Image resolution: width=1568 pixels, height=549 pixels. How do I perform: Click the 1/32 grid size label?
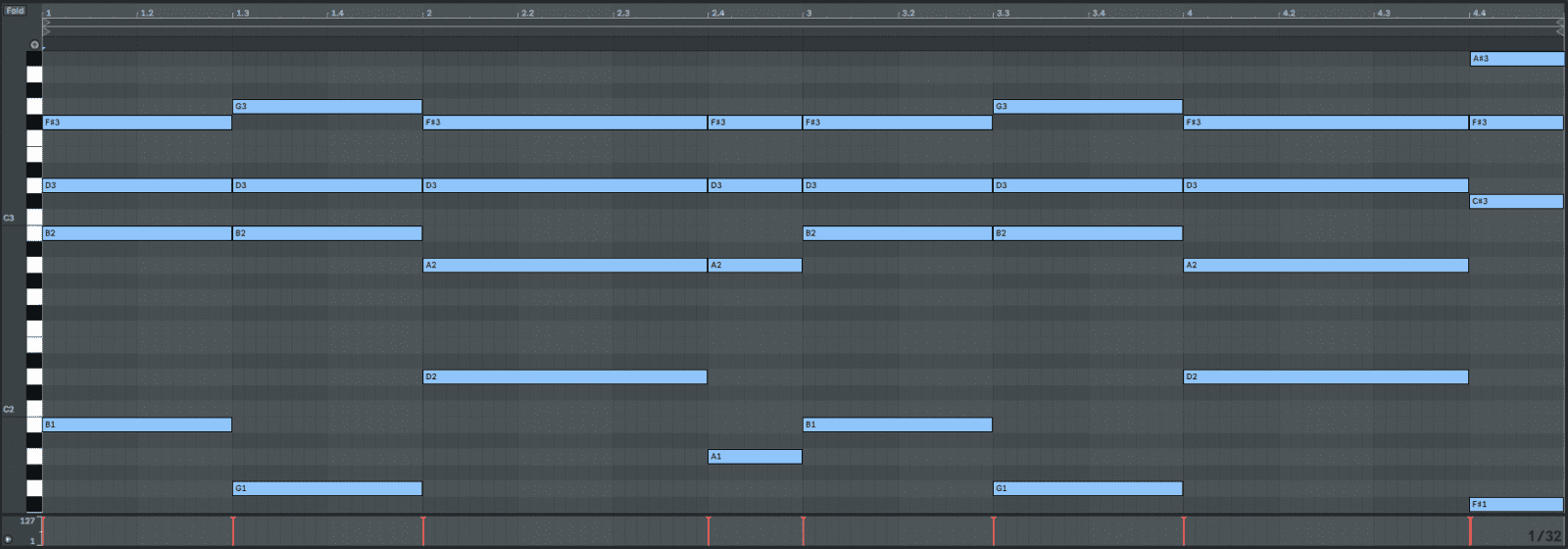point(1544,536)
